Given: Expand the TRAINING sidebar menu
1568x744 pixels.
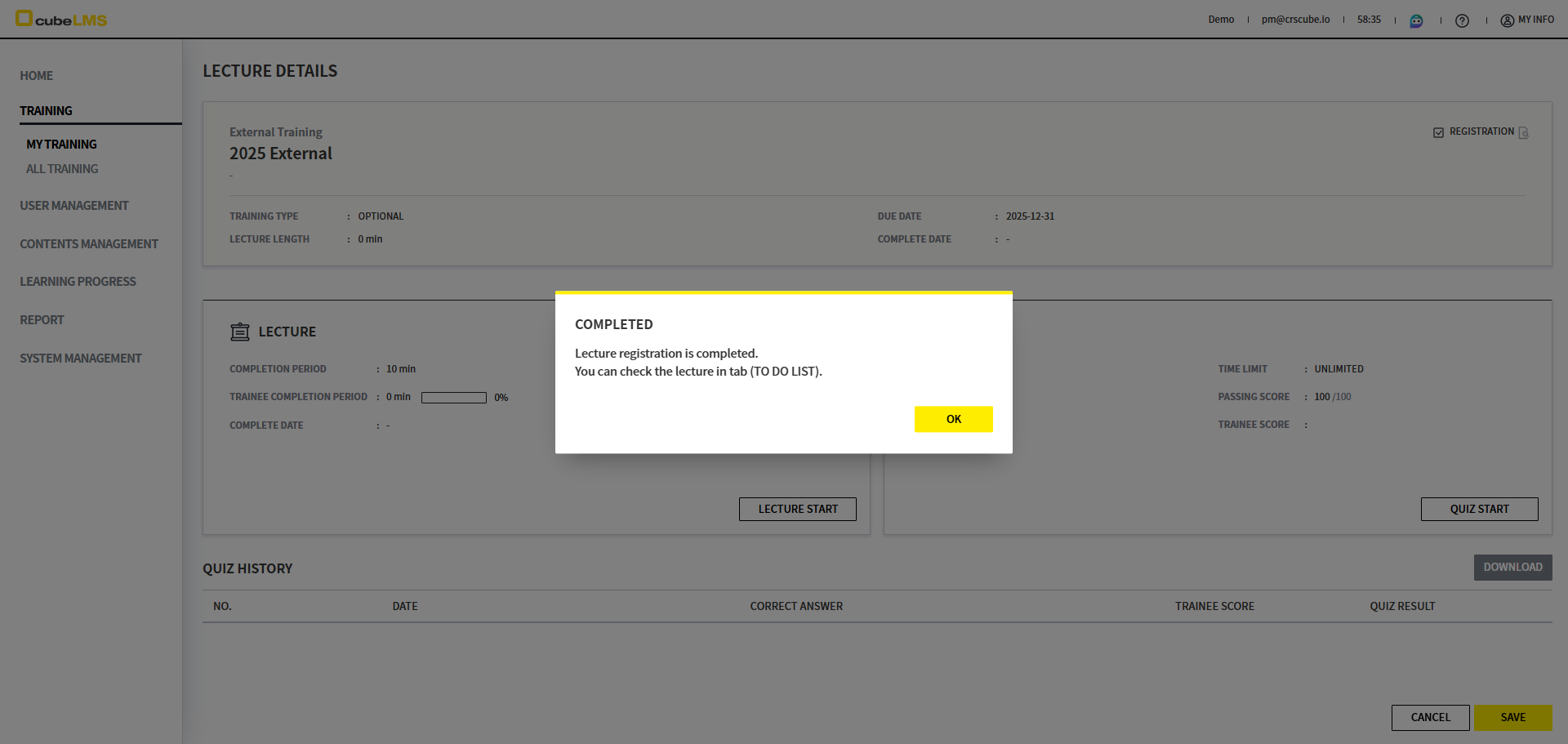Looking at the screenshot, I should [47, 111].
